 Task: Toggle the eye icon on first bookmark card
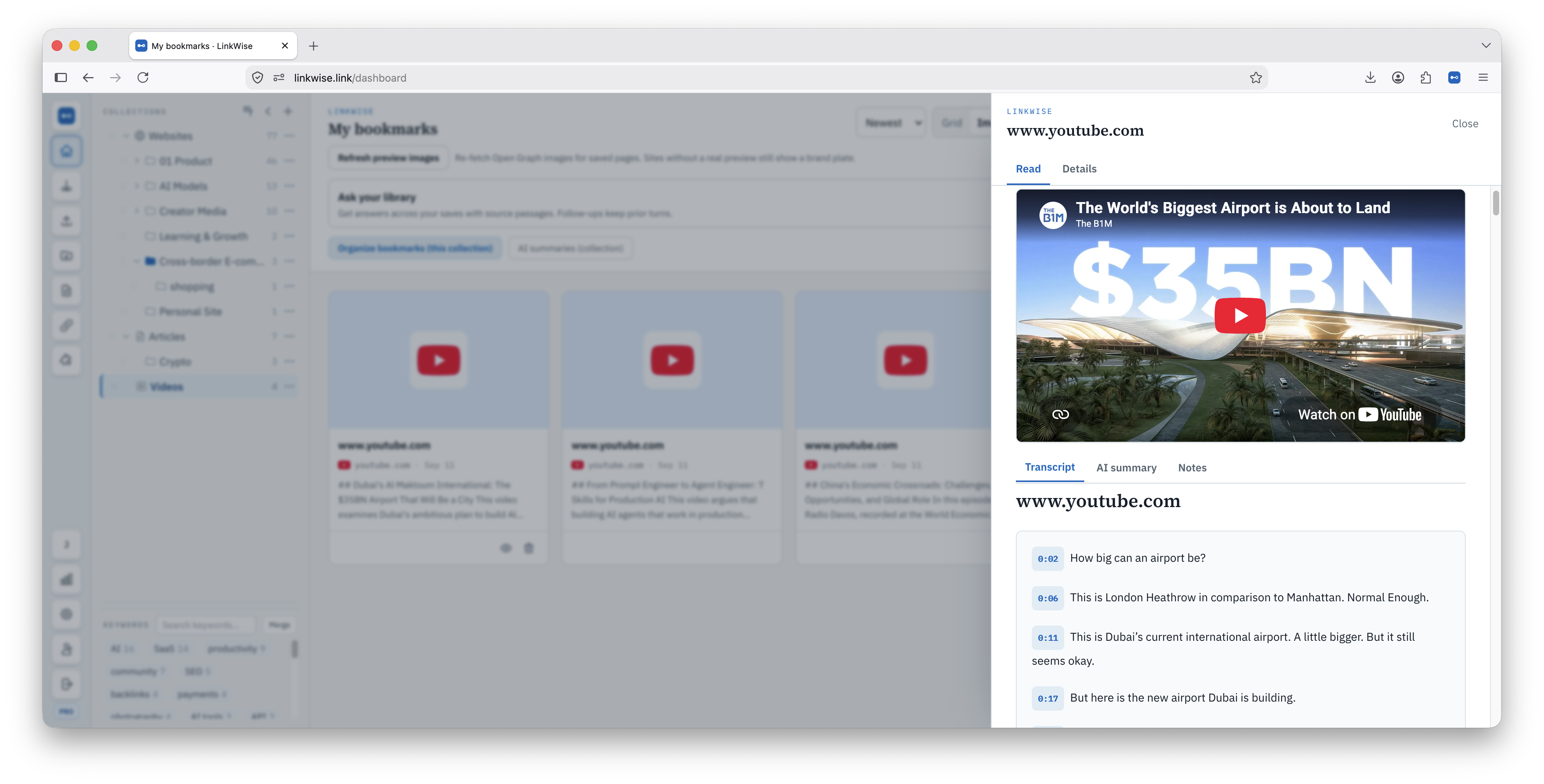(x=506, y=548)
